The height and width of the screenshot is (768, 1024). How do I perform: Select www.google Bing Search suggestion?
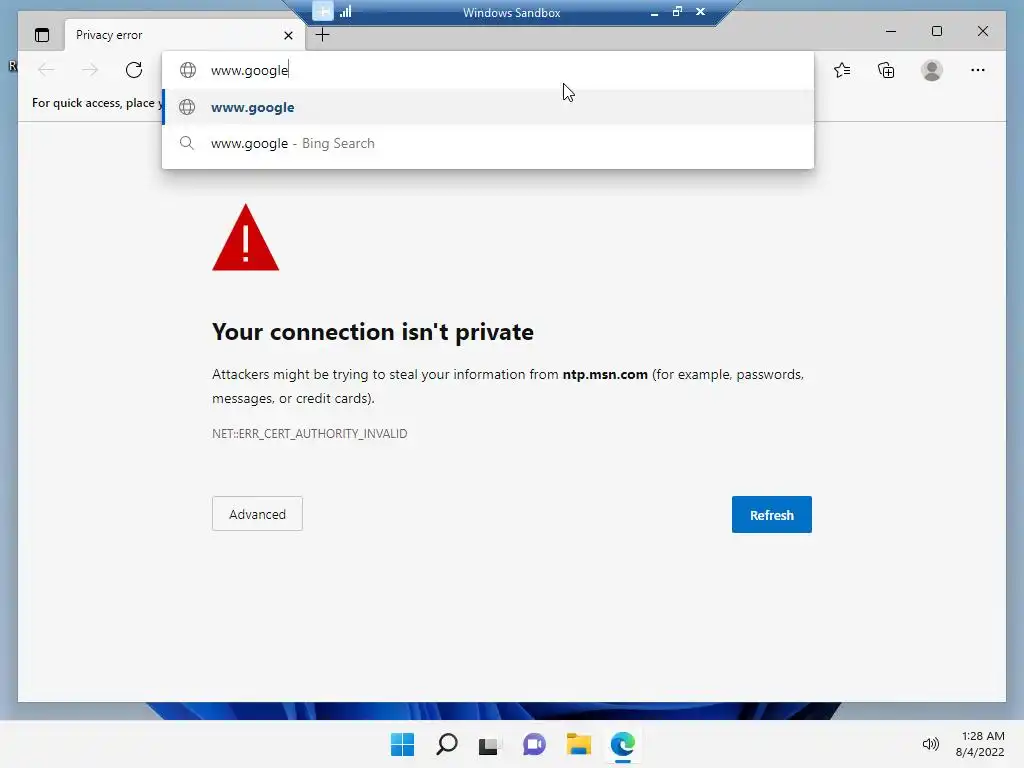point(488,143)
